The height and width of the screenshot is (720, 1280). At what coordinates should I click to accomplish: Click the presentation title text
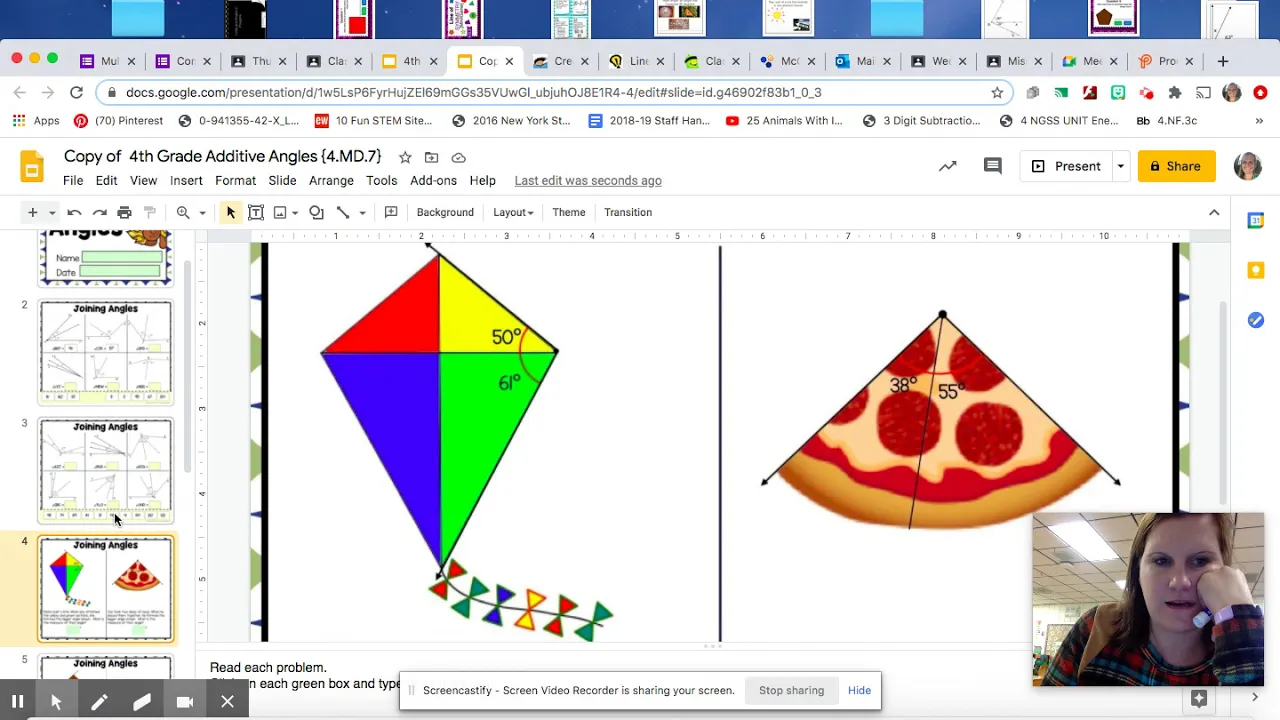(223, 157)
